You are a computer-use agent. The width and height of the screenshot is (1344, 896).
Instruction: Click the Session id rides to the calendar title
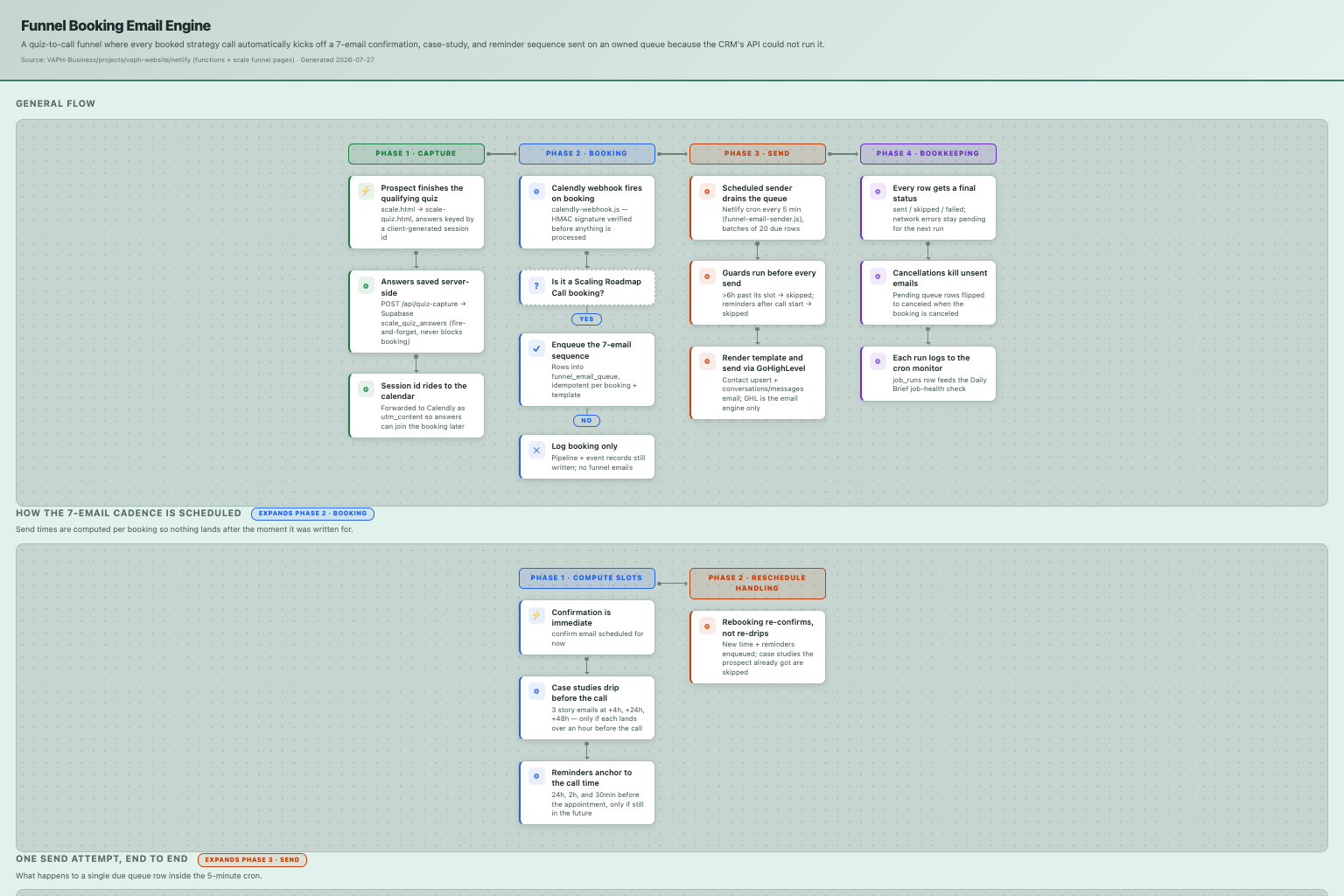(423, 391)
